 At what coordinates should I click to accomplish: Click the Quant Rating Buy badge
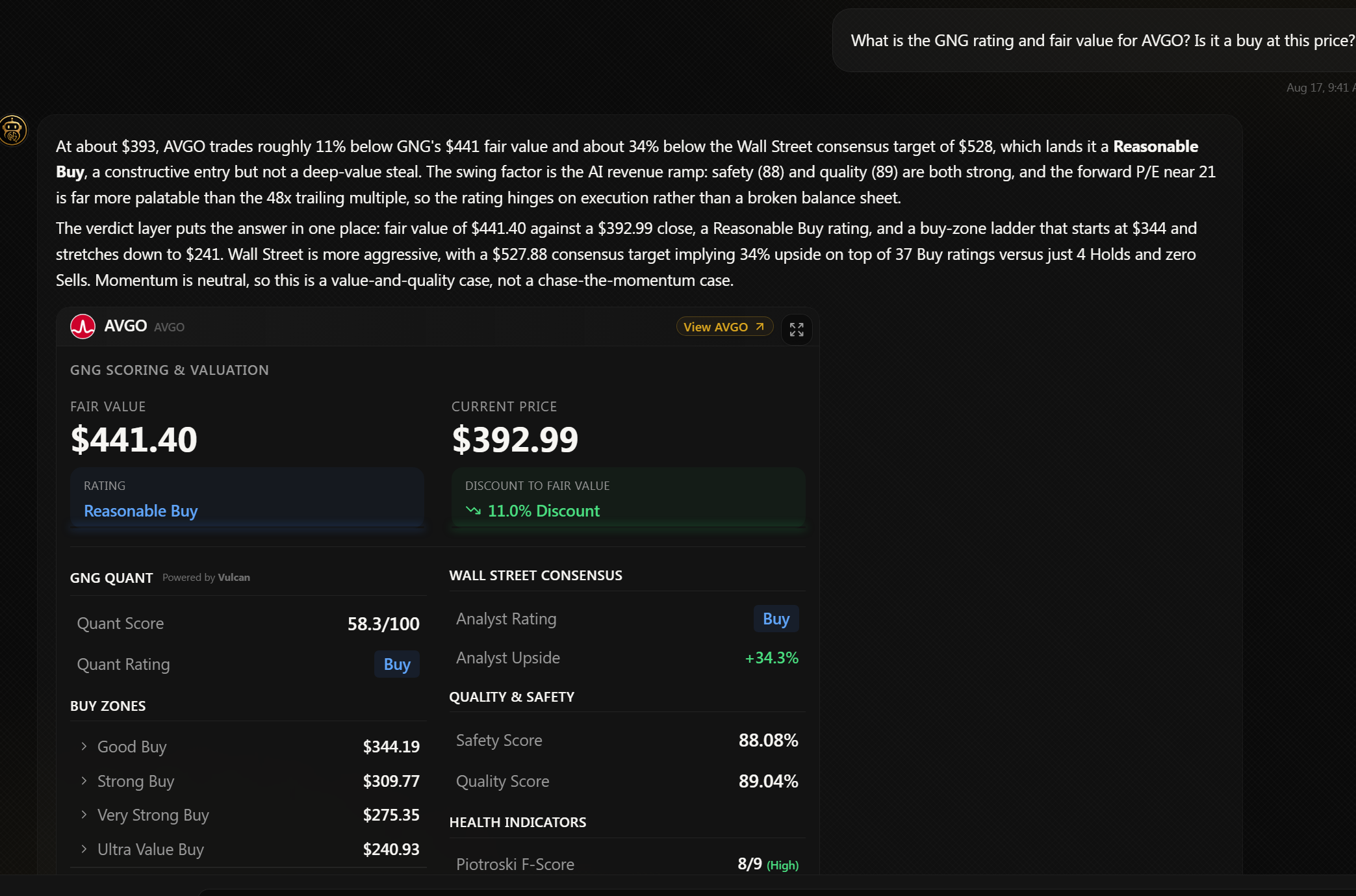397,664
